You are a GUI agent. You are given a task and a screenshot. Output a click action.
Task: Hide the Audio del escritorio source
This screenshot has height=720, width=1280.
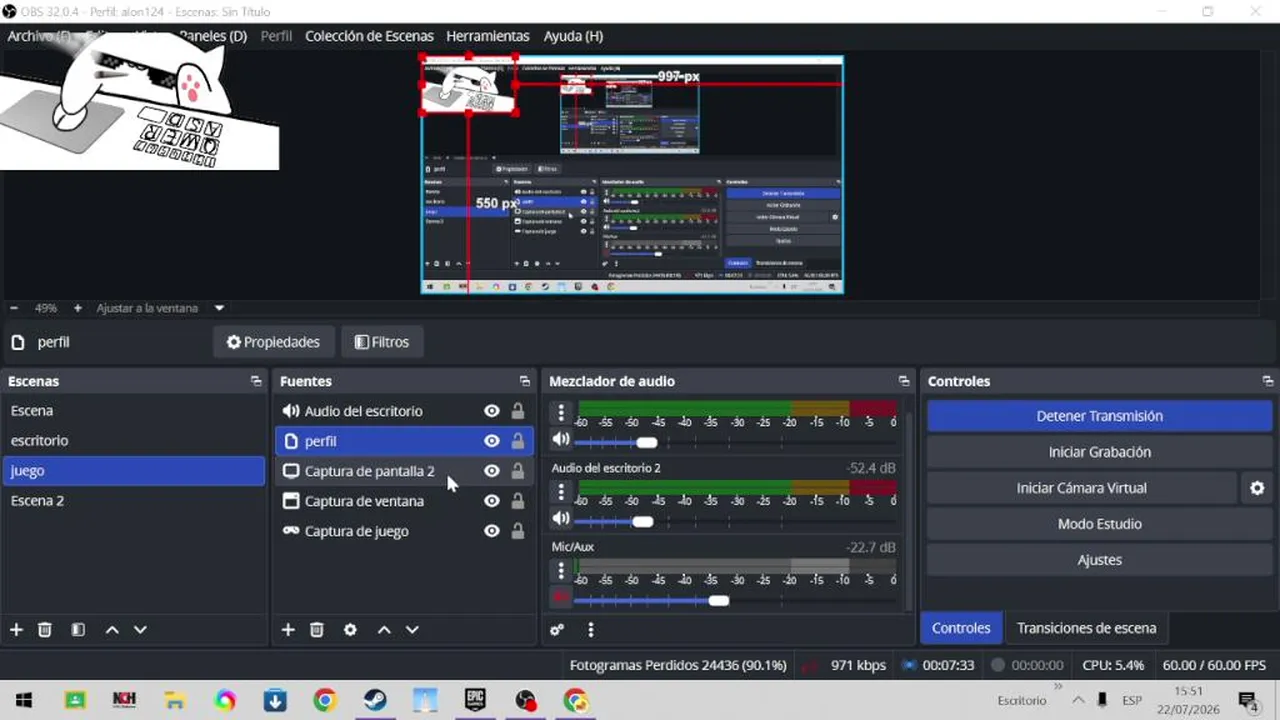(491, 411)
